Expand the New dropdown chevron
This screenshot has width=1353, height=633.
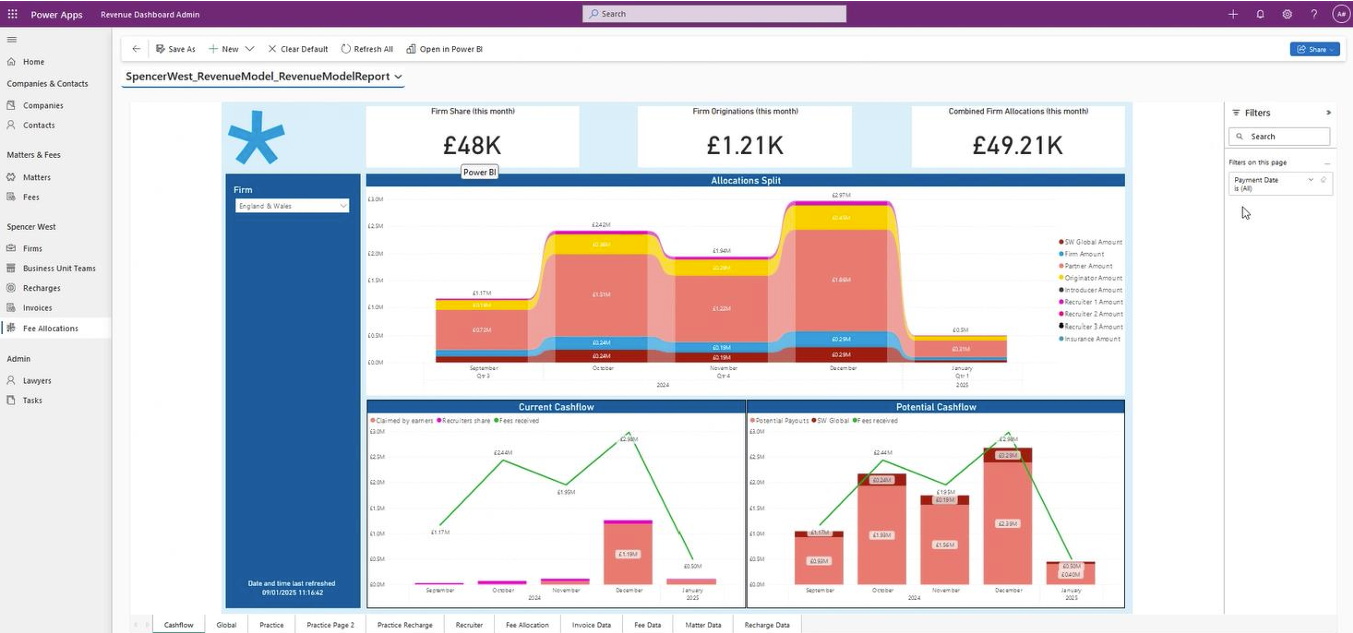point(250,49)
